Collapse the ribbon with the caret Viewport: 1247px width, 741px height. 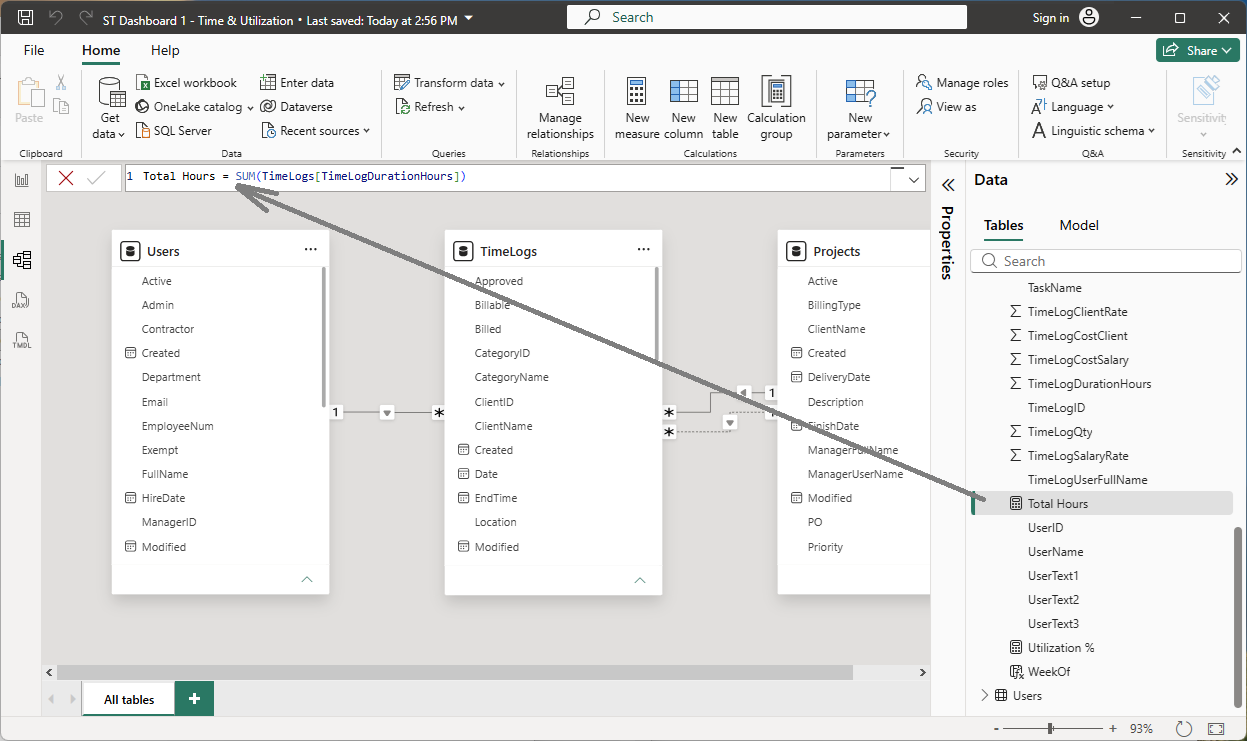coord(1238,152)
